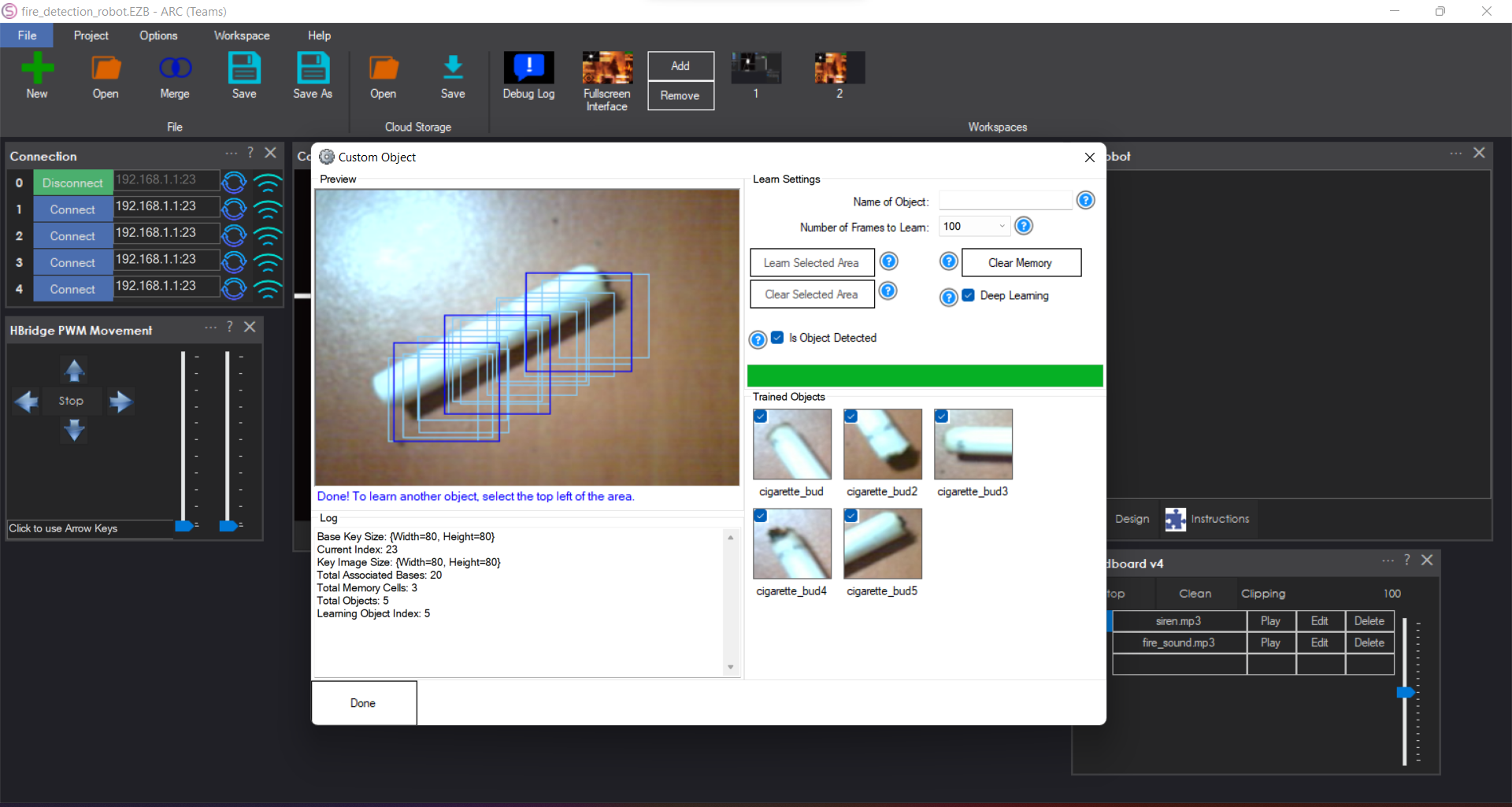This screenshot has height=807, width=1512.
Task: Adjust the Soundboard volume slider
Action: pos(1407,692)
